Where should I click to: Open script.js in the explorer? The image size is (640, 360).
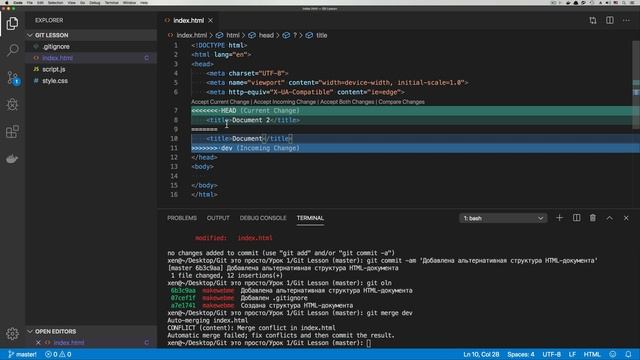click(x=91, y=69)
